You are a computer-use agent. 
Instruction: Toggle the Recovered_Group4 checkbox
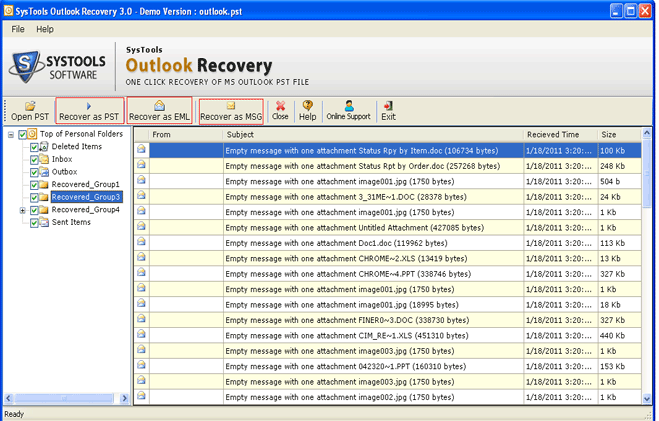click(34, 210)
